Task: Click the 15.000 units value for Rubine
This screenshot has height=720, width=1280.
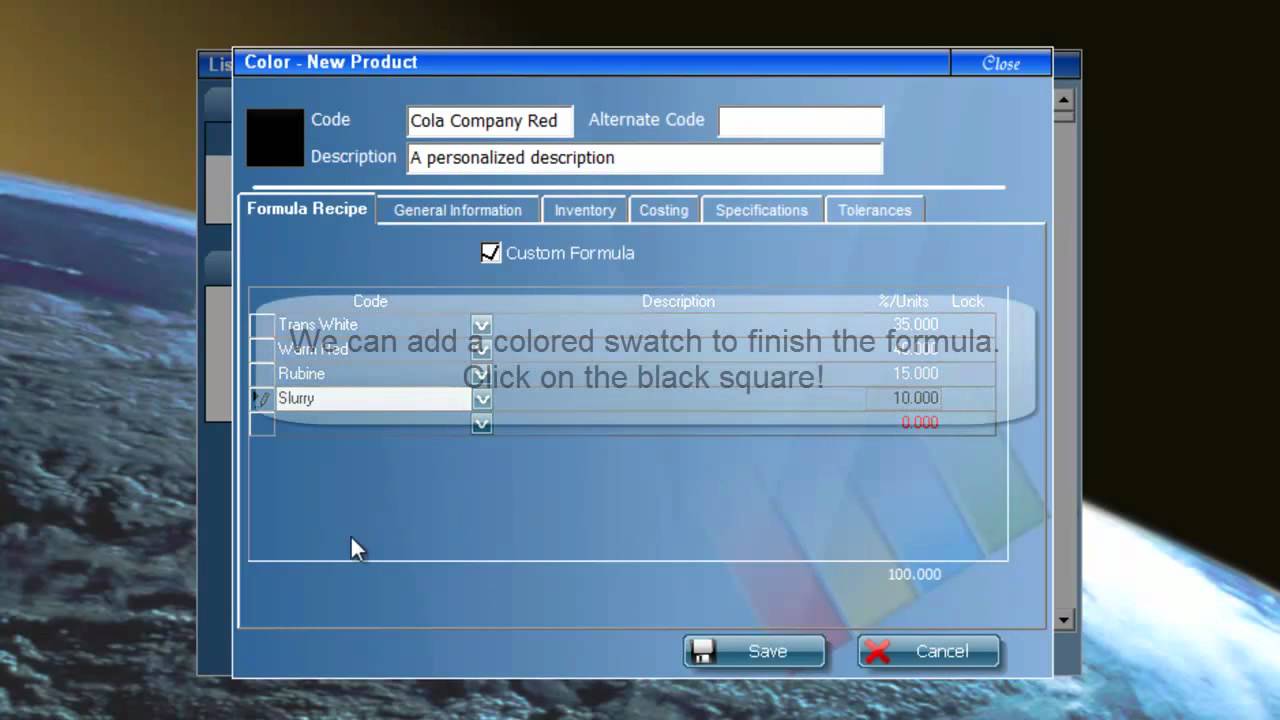Action: click(x=915, y=373)
